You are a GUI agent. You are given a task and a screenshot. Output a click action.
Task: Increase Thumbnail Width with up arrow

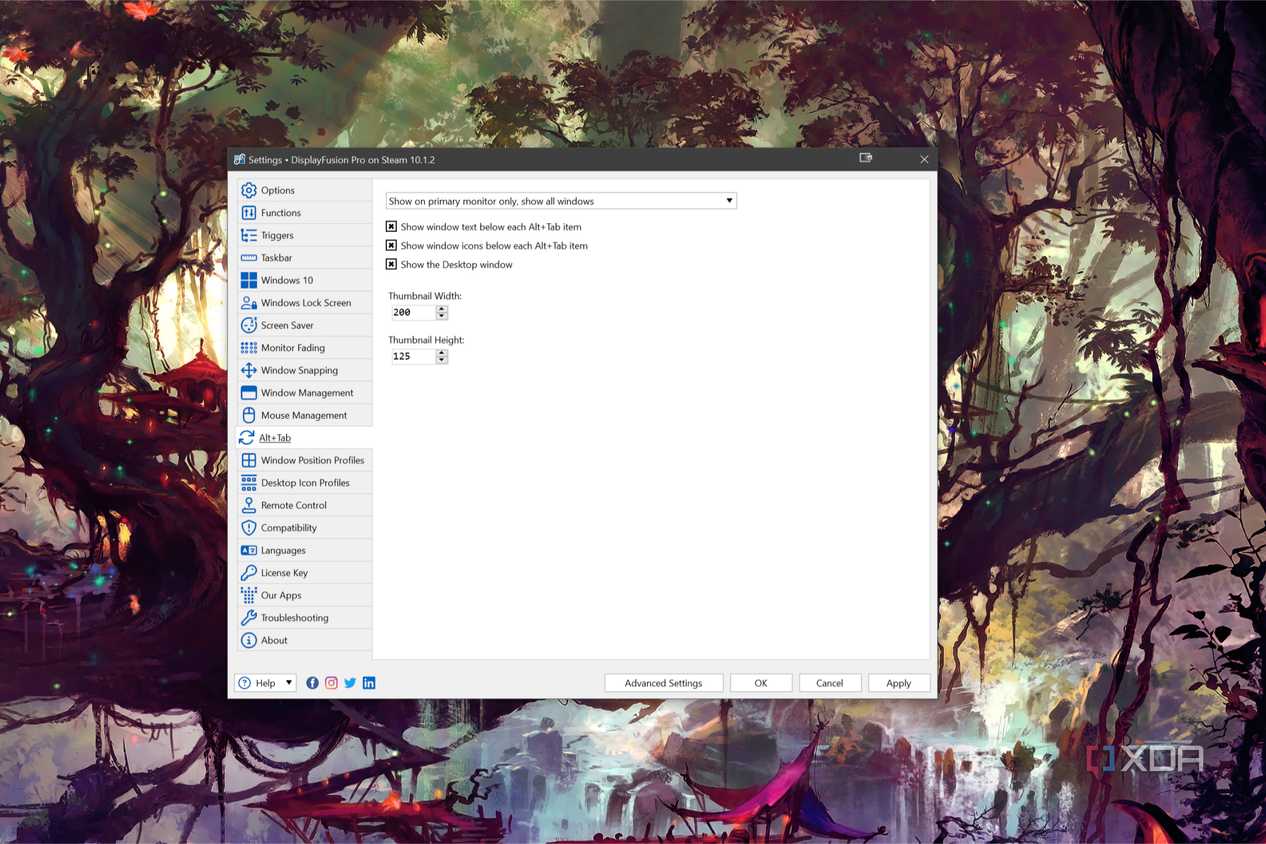(442, 309)
